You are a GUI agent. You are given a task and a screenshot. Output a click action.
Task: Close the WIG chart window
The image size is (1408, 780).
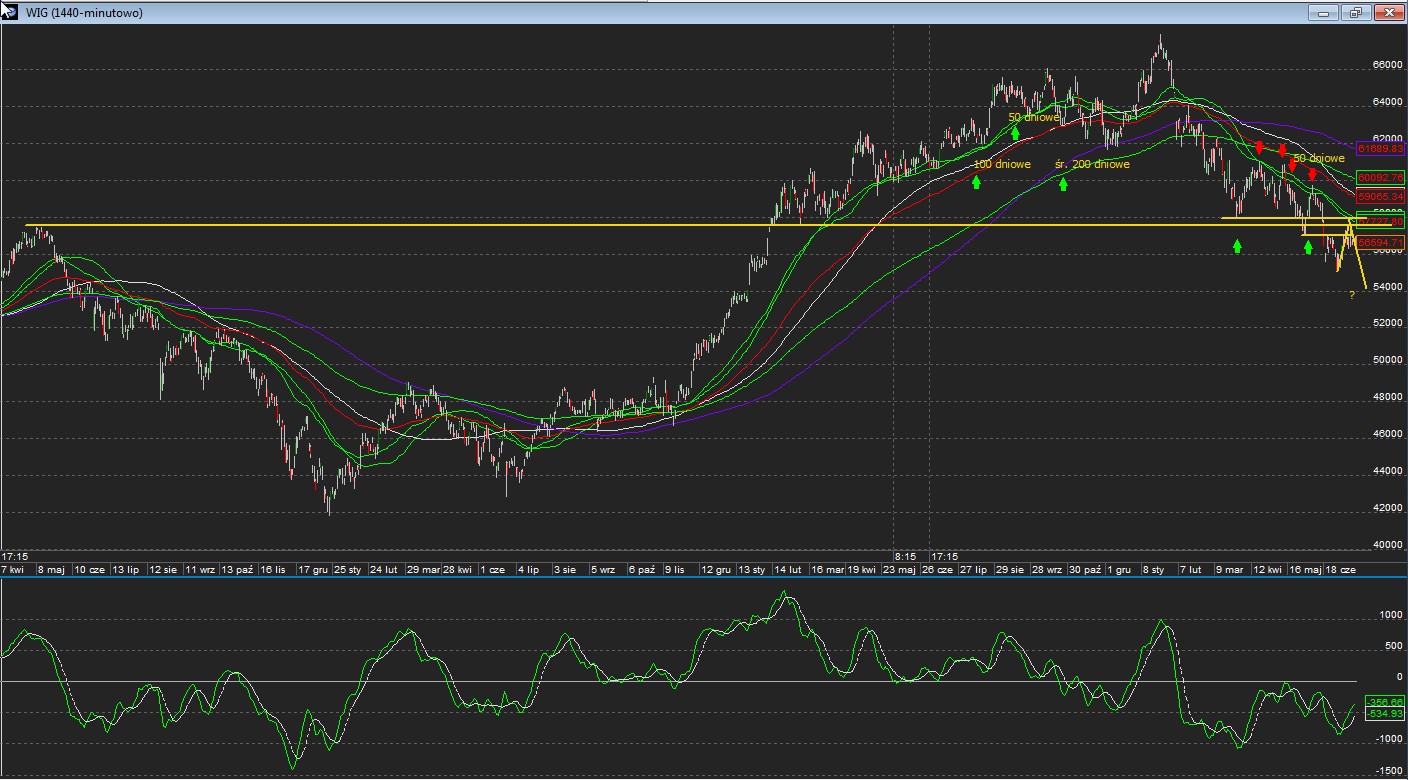pyautogui.click(x=1388, y=13)
